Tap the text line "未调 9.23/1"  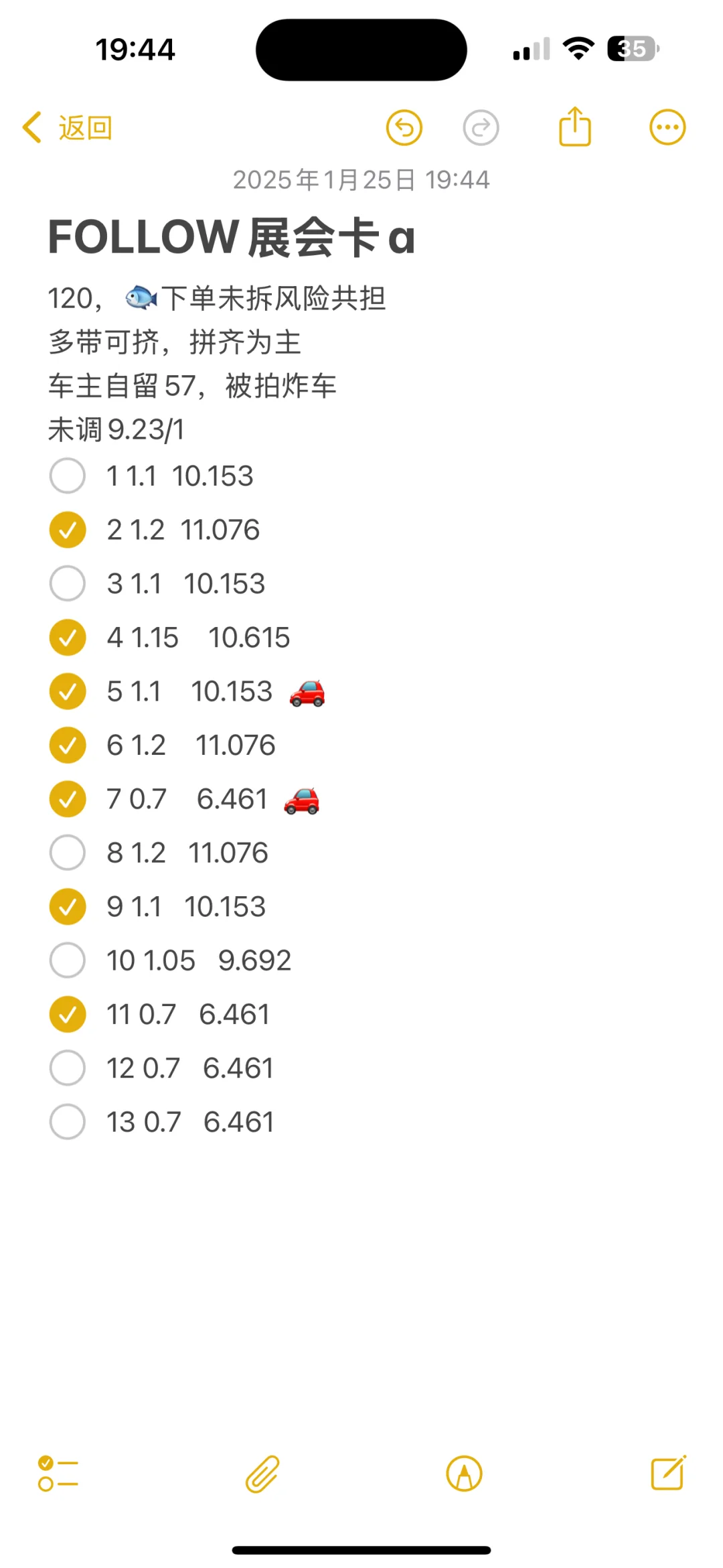tap(116, 430)
